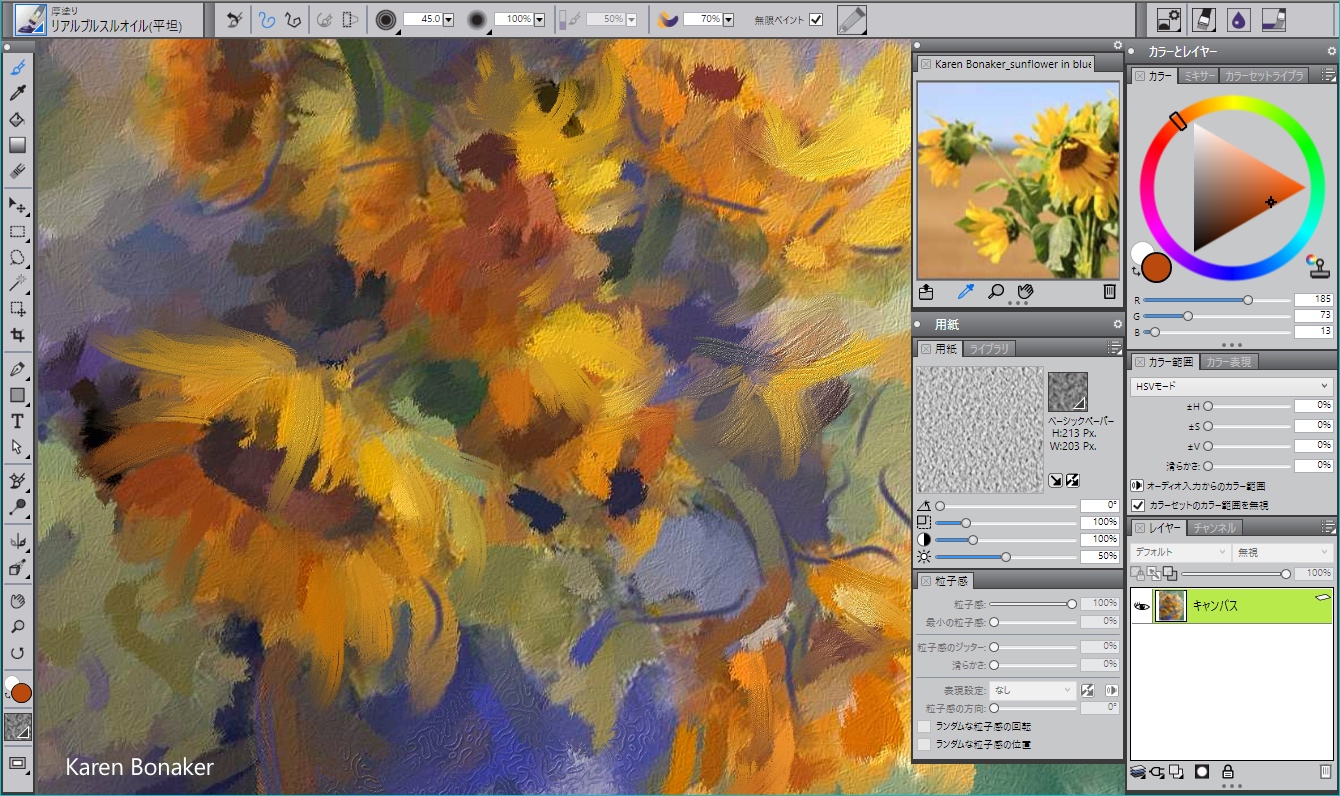This screenshot has width=1340, height=796.
Task: Pick the Pen tool in the toolbox
Action: [17, 369]
